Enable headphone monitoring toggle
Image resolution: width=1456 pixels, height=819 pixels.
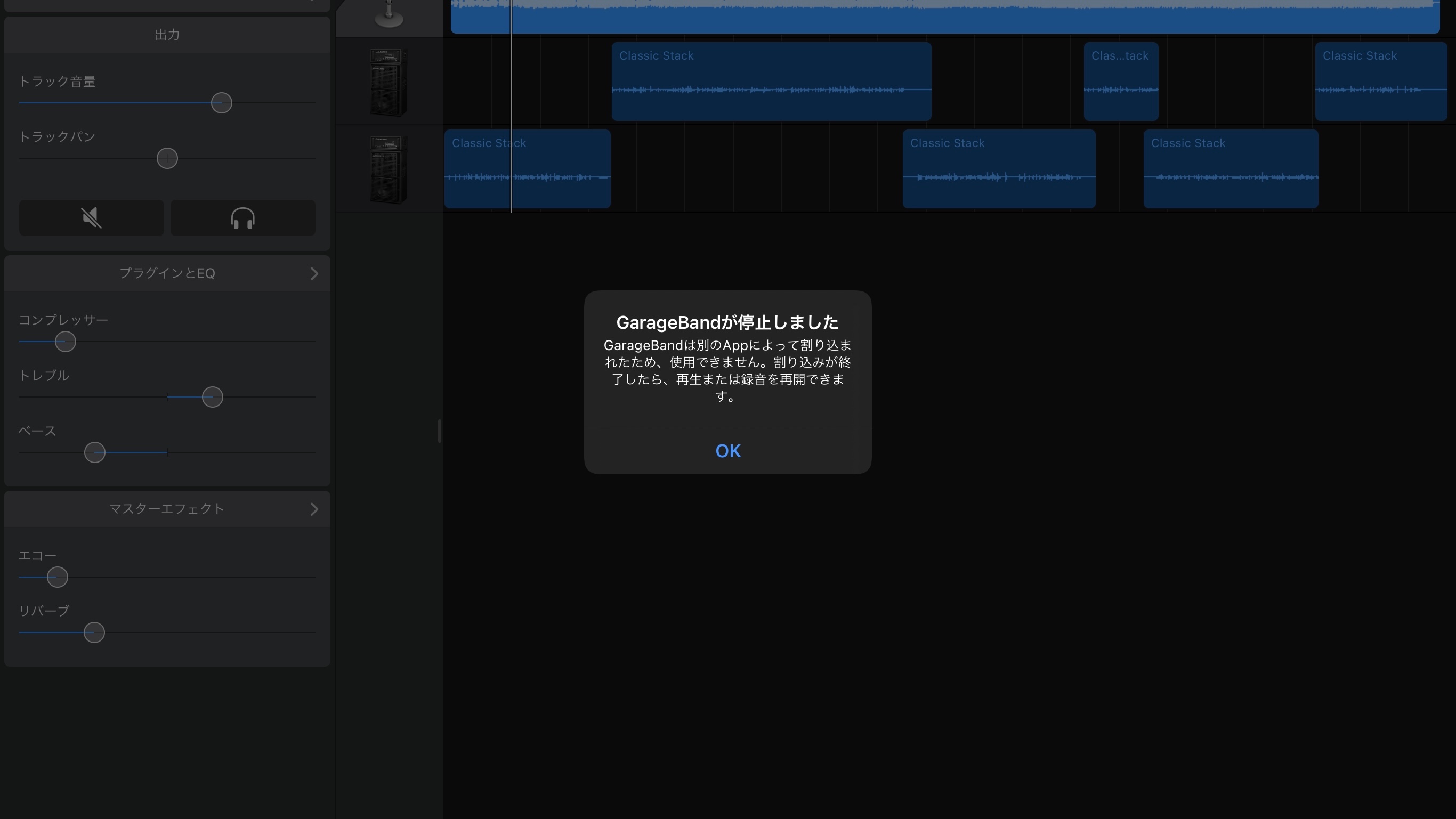(243, 217)
